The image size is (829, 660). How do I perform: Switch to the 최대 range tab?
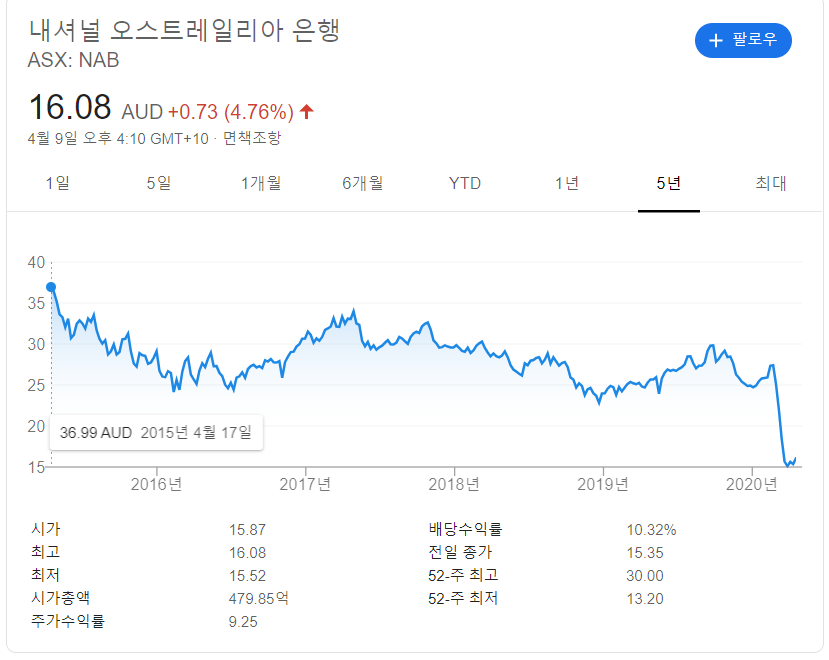coord(771,184)
